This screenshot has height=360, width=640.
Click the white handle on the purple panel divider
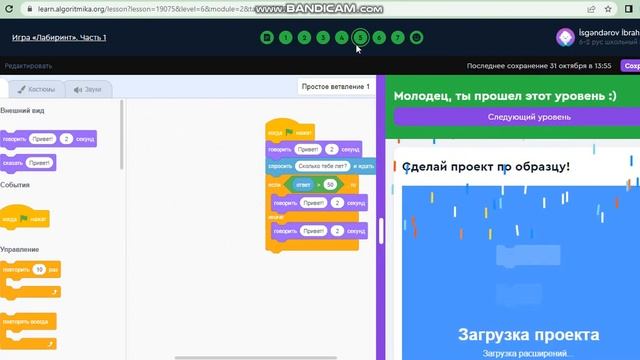click(x=381, y=231)
